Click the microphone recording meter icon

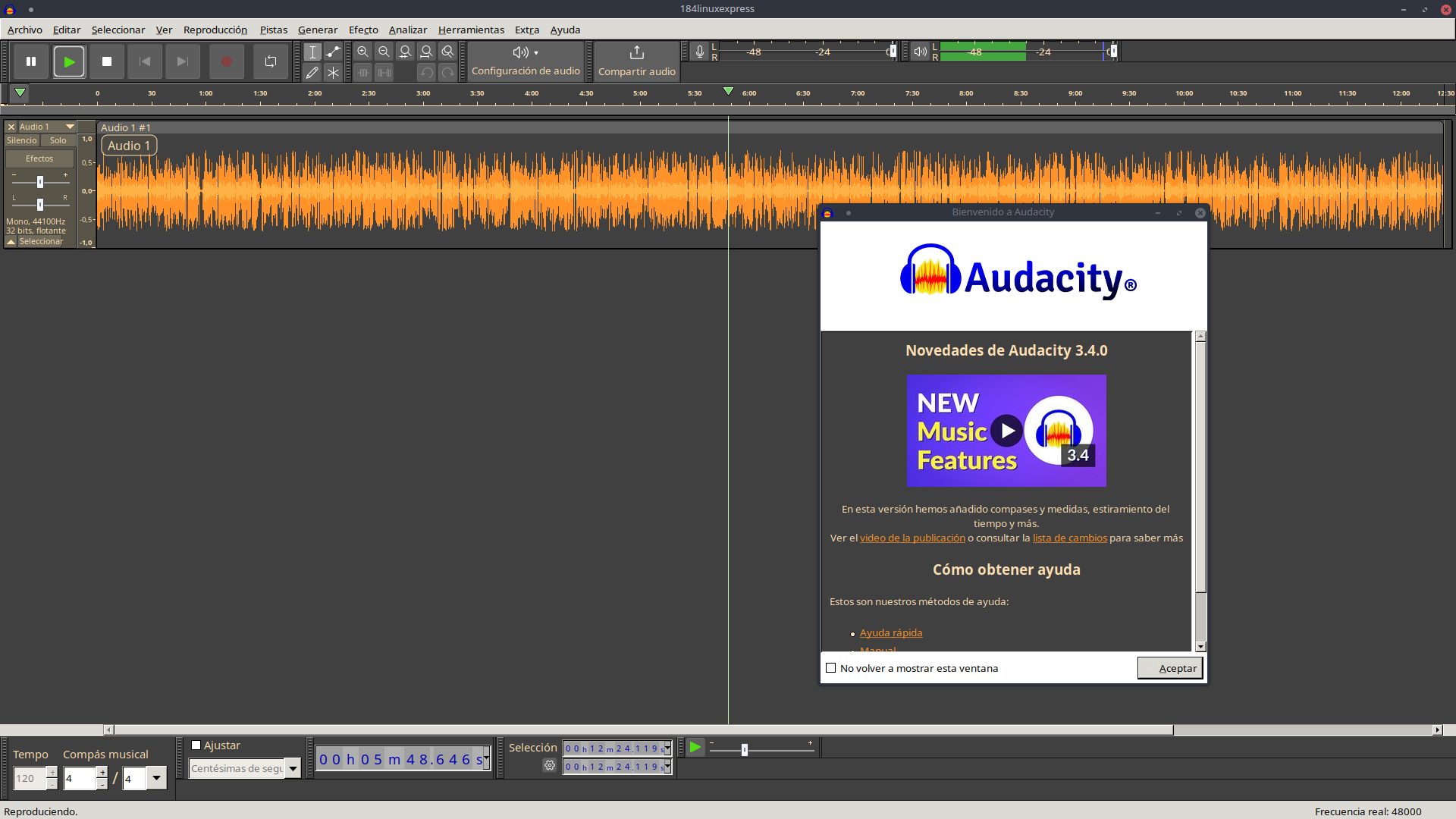[x=700, y=52]
